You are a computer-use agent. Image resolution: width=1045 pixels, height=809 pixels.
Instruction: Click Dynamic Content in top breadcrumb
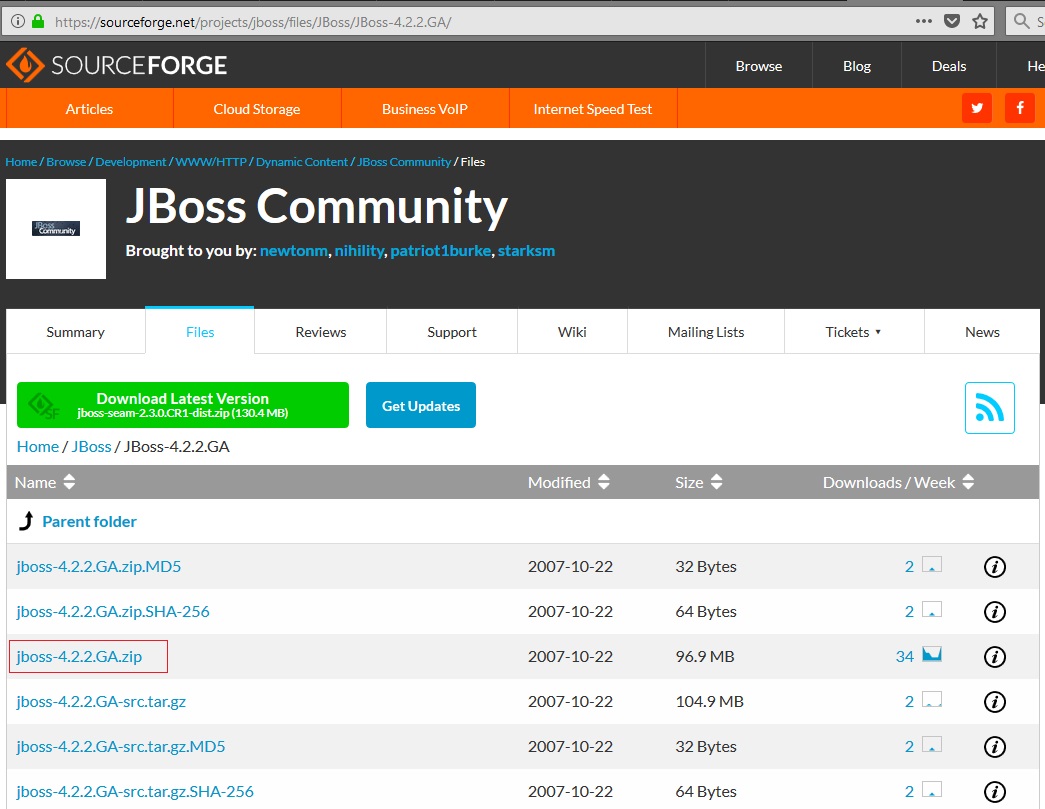(302, 162)
